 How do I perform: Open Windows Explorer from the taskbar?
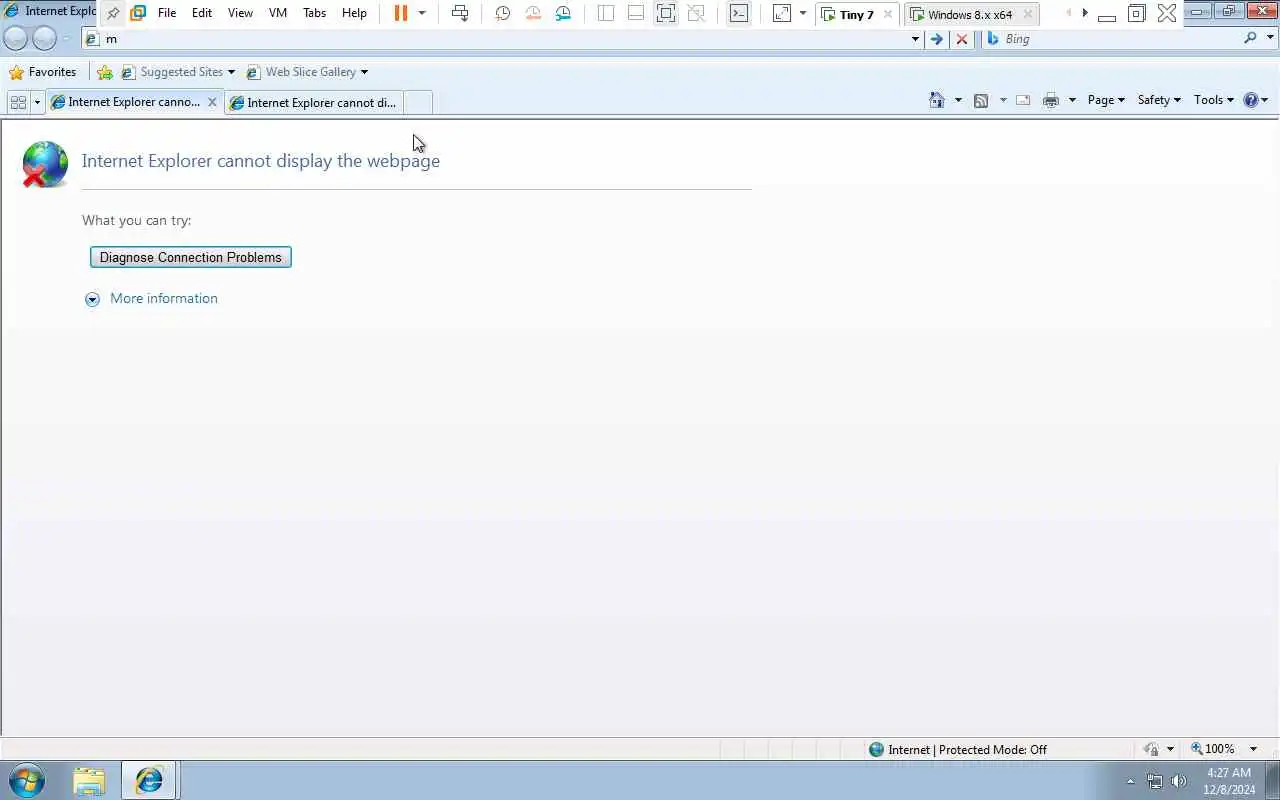click(x=89, y=780)
